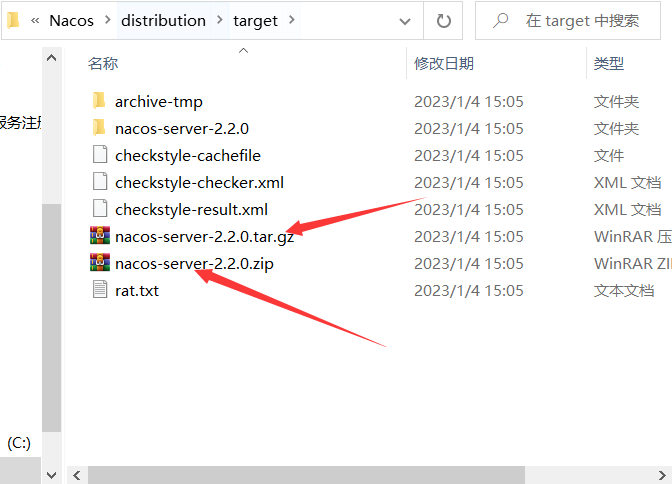672x484 pixels.
Task: Select the nacos-server-2.2.0.tar.gz name
Action: 204,237
